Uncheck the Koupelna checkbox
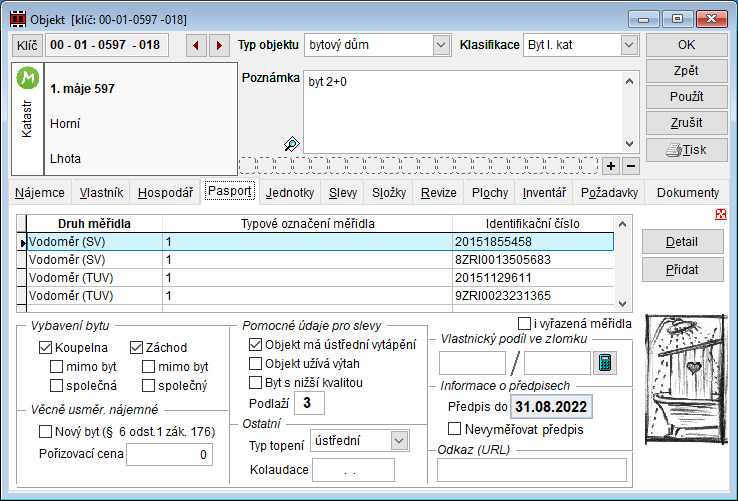738x501 pixels. pyautogui.click(x=46, y=347)
